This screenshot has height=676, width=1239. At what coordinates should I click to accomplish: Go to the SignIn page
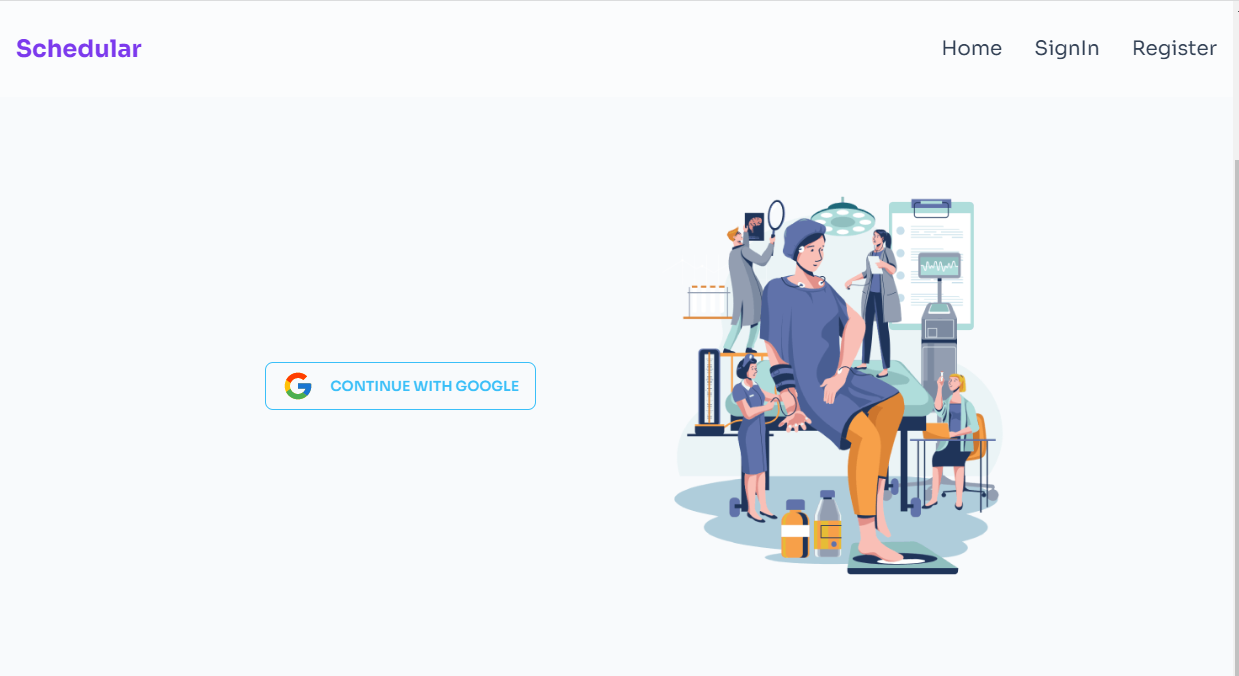pos(1066,48)
